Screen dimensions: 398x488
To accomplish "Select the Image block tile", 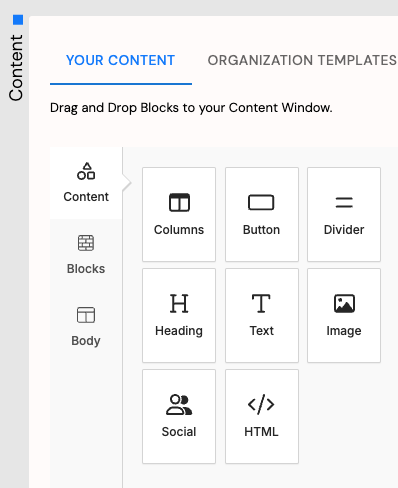I will pos(344,315).
